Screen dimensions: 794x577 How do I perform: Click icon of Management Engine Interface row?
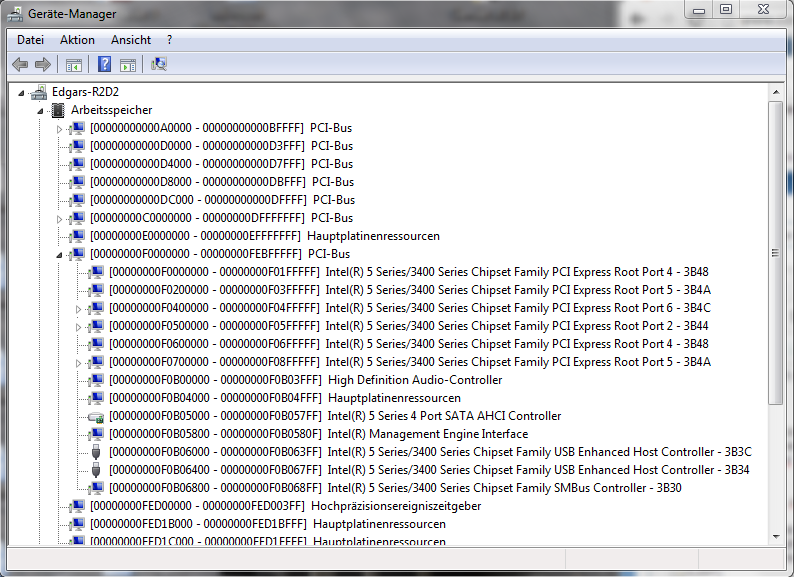[96, 434]
